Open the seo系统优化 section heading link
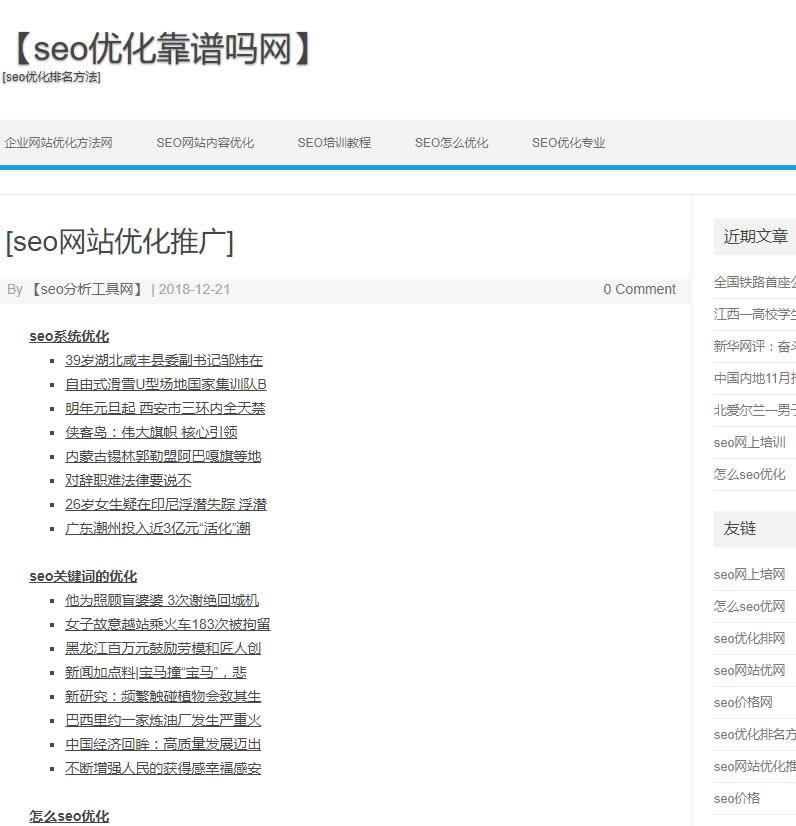This screenshot has width=796, height=826. tap(69, 336)
